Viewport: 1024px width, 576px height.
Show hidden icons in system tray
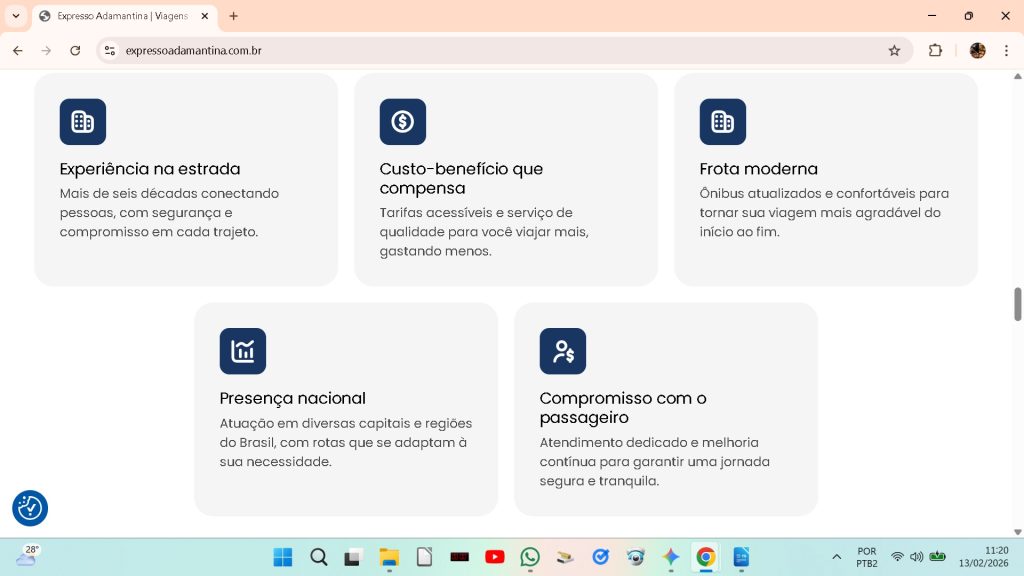[x=836, y=557]
